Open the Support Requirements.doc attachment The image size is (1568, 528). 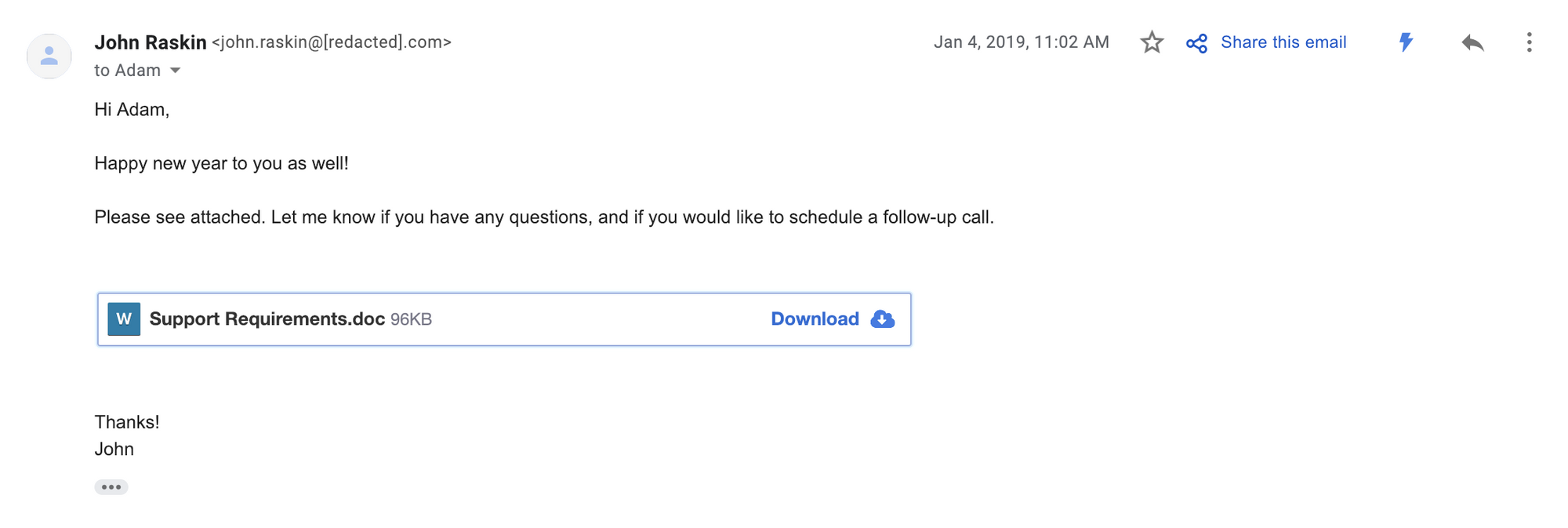coord(267,319)
